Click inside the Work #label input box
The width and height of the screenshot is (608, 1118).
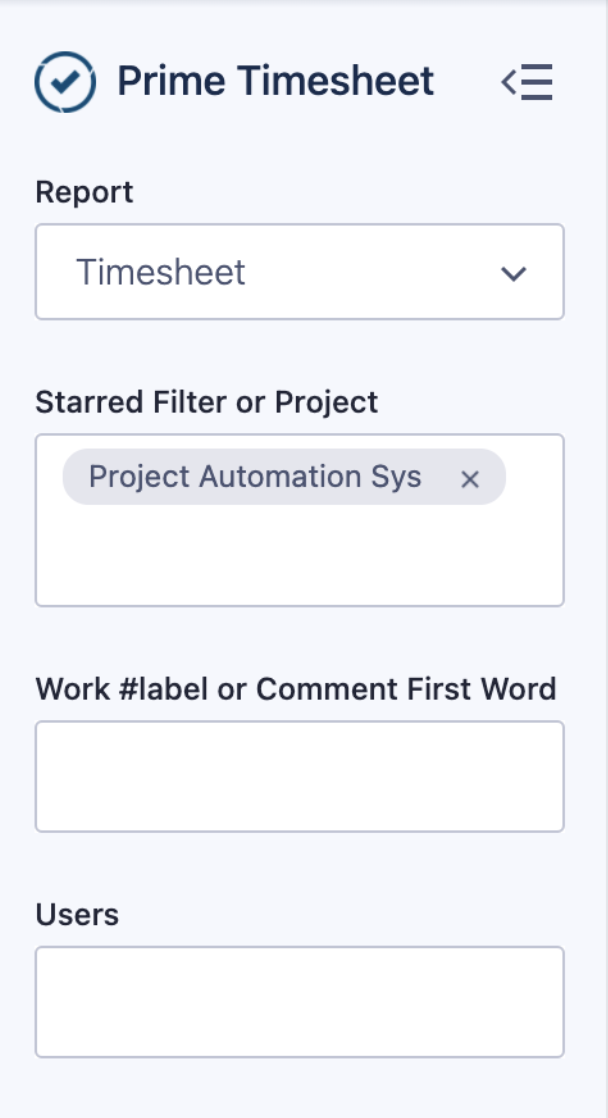[299, 776]
